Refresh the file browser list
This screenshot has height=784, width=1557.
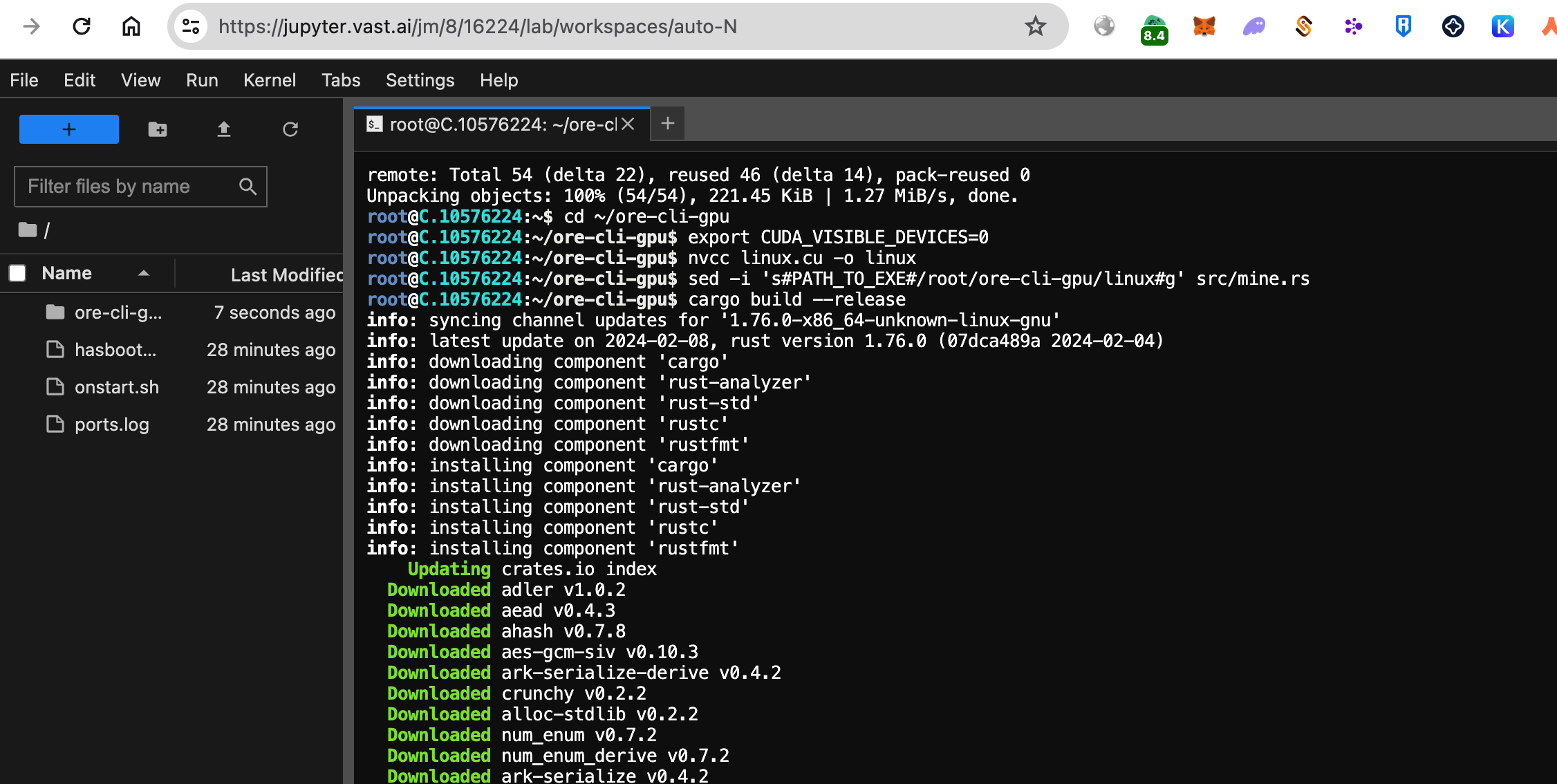tap(290, 129)
